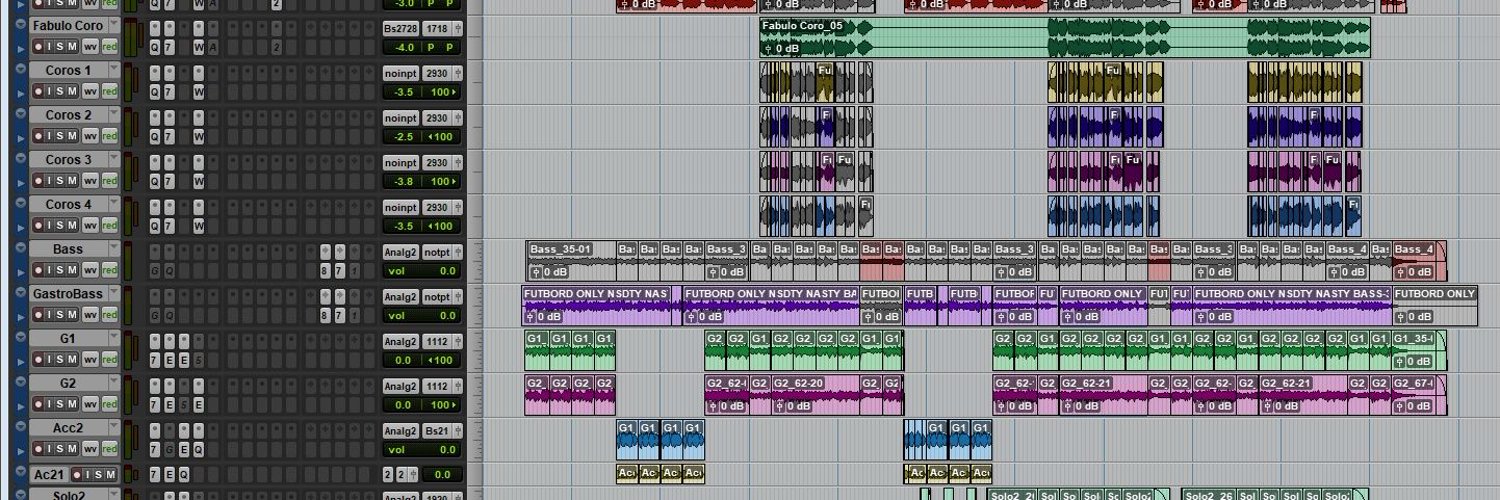Select the Fabulo Coro_05 clip waveform

tap(1065, 40)
